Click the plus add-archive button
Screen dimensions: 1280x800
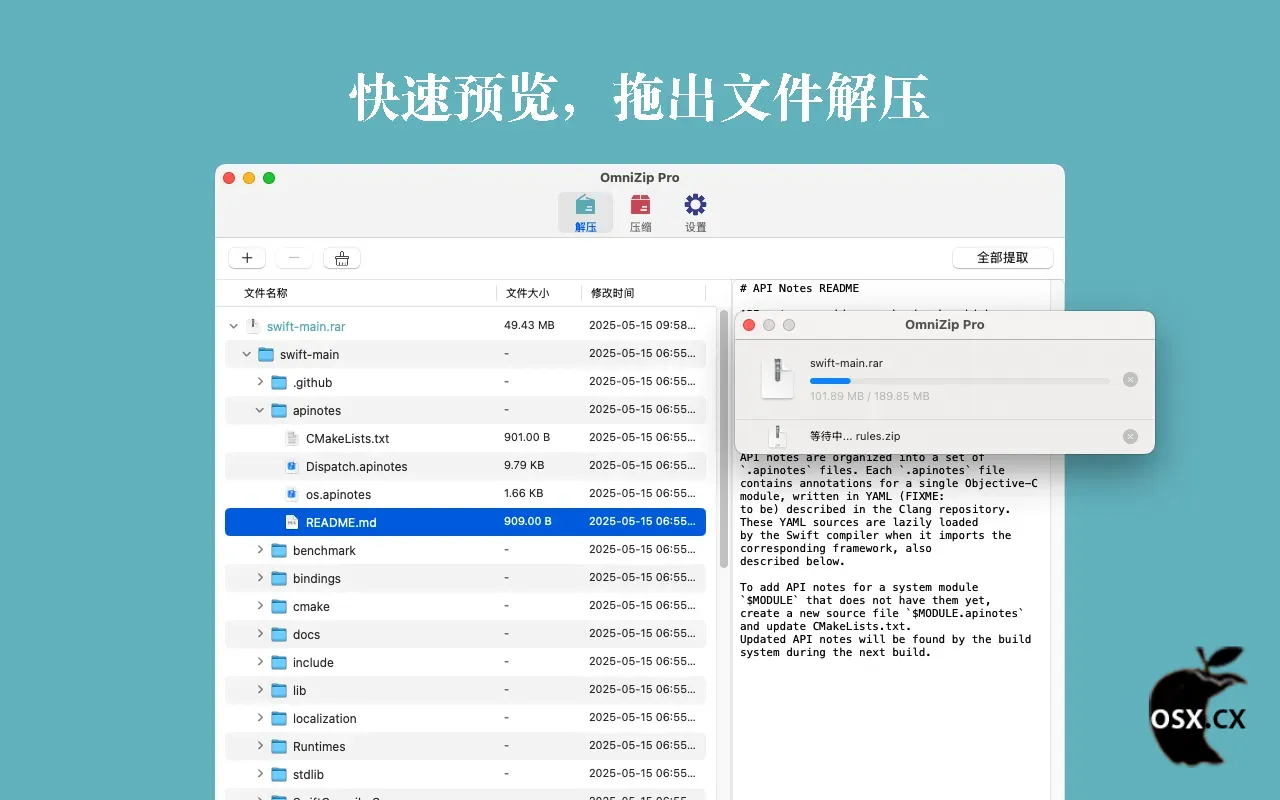pyautogui.click(x=247, y=258)
